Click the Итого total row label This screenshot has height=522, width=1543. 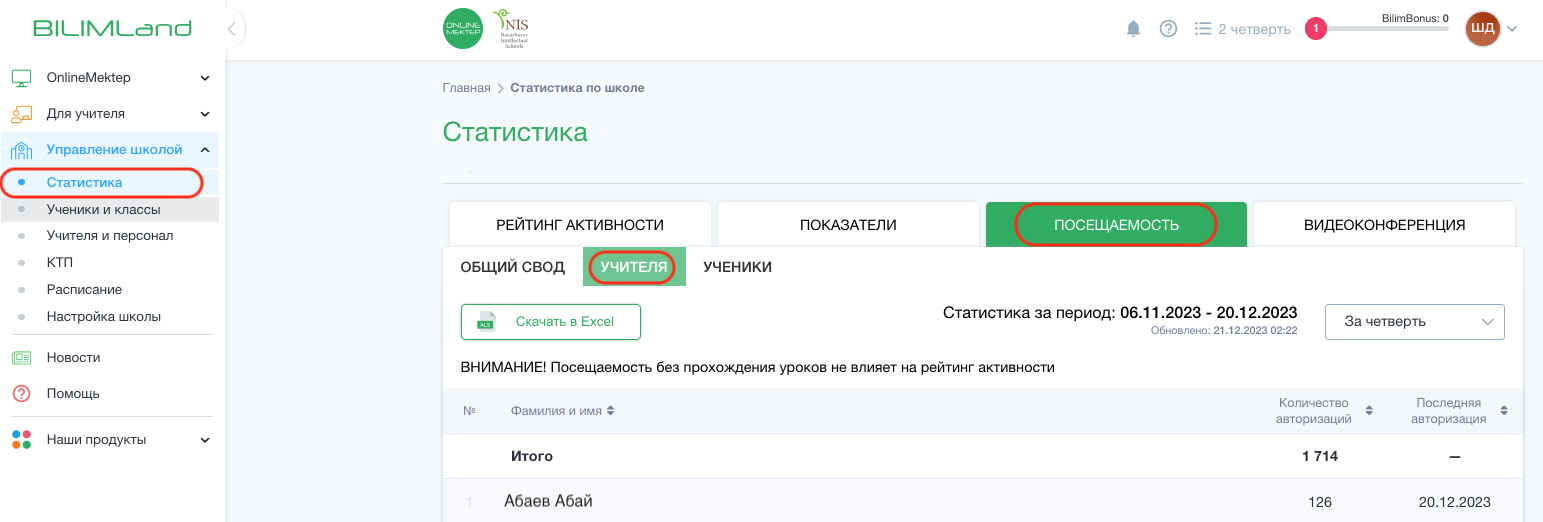point(532,456)
